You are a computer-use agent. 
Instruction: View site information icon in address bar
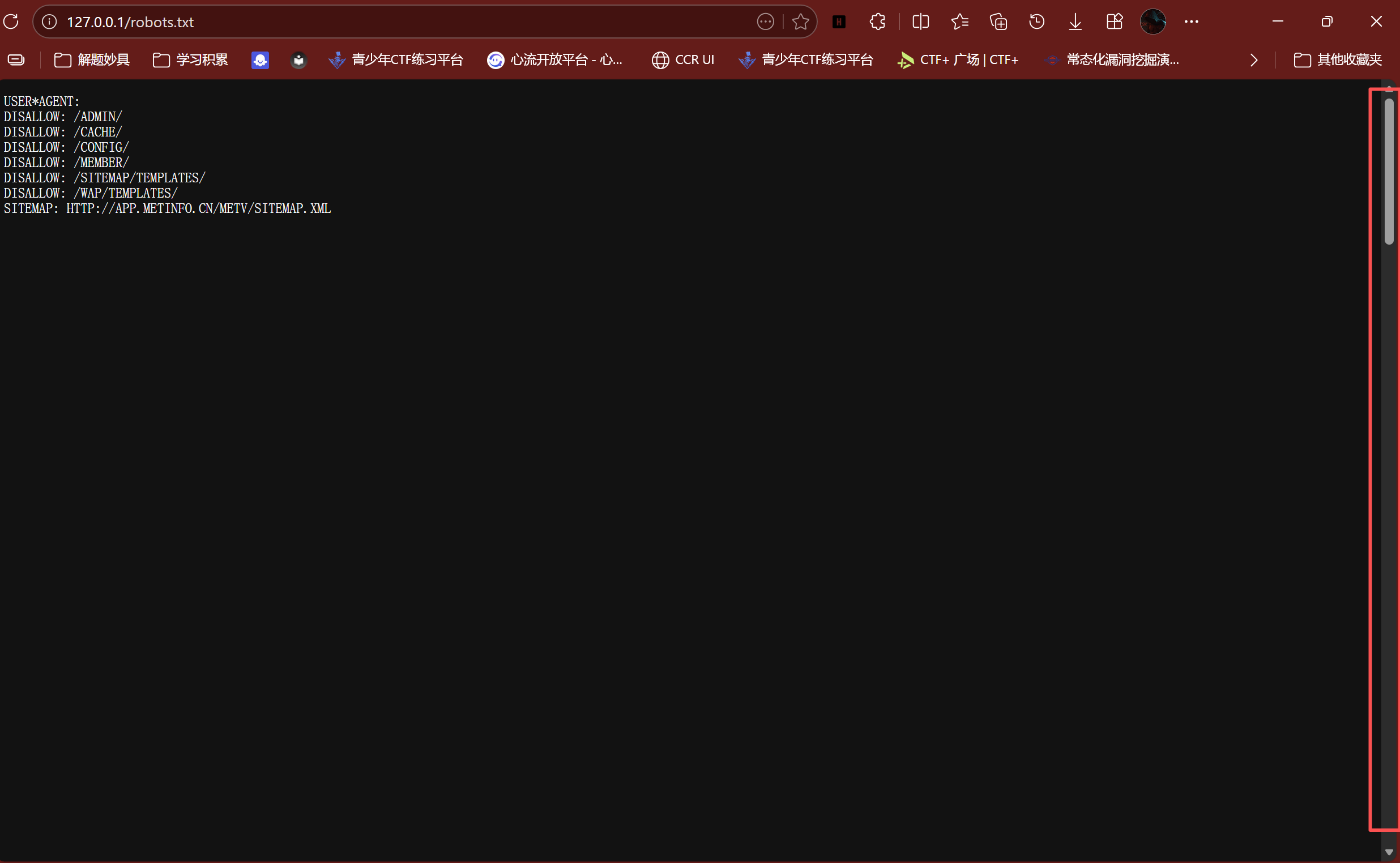(50, 22)
